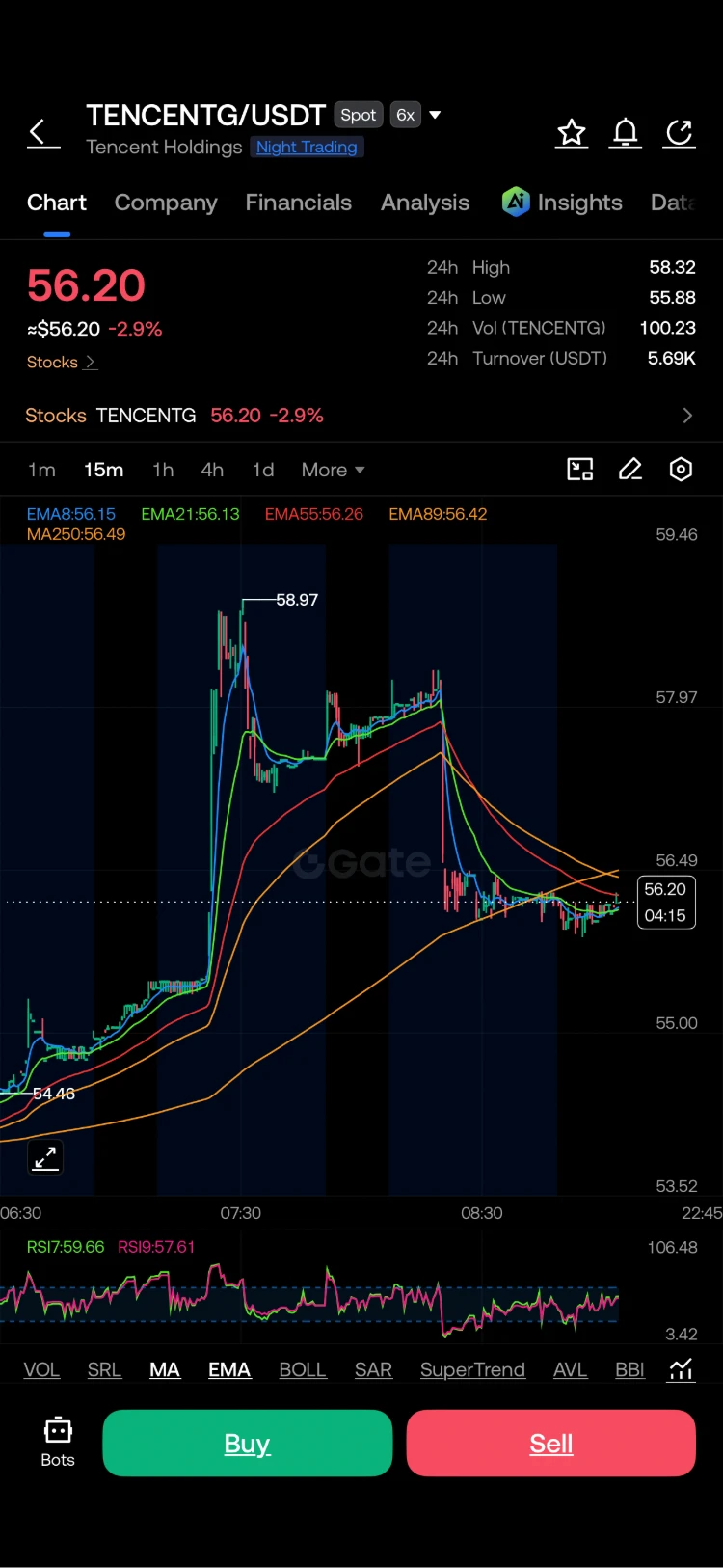
Task: Tap EMA8:56.15 legend value
Action: point(71,514)
